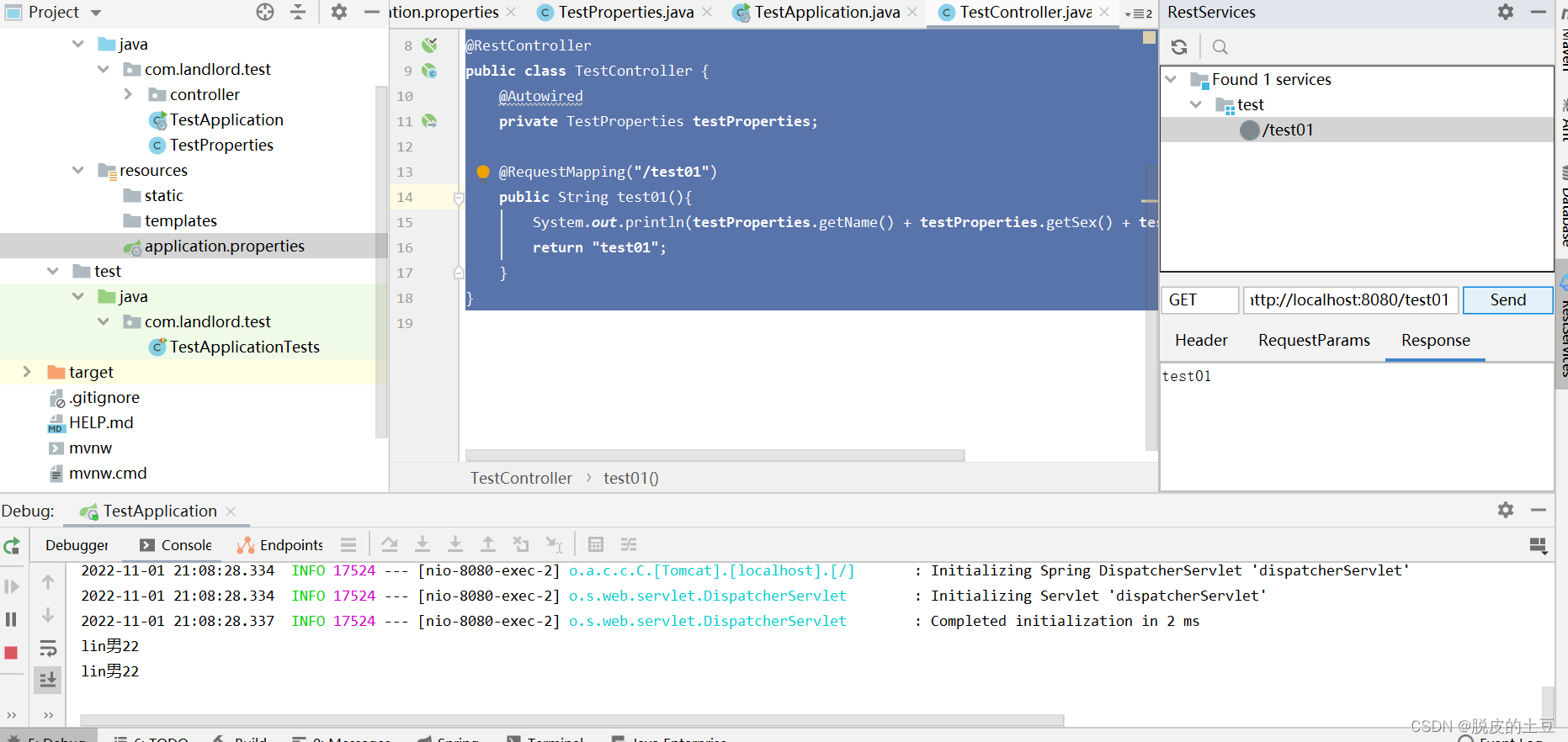This screenshot has width=1568, height=742.
Task: Collapse main com.landlord.test package
Action: click(104, 69)
